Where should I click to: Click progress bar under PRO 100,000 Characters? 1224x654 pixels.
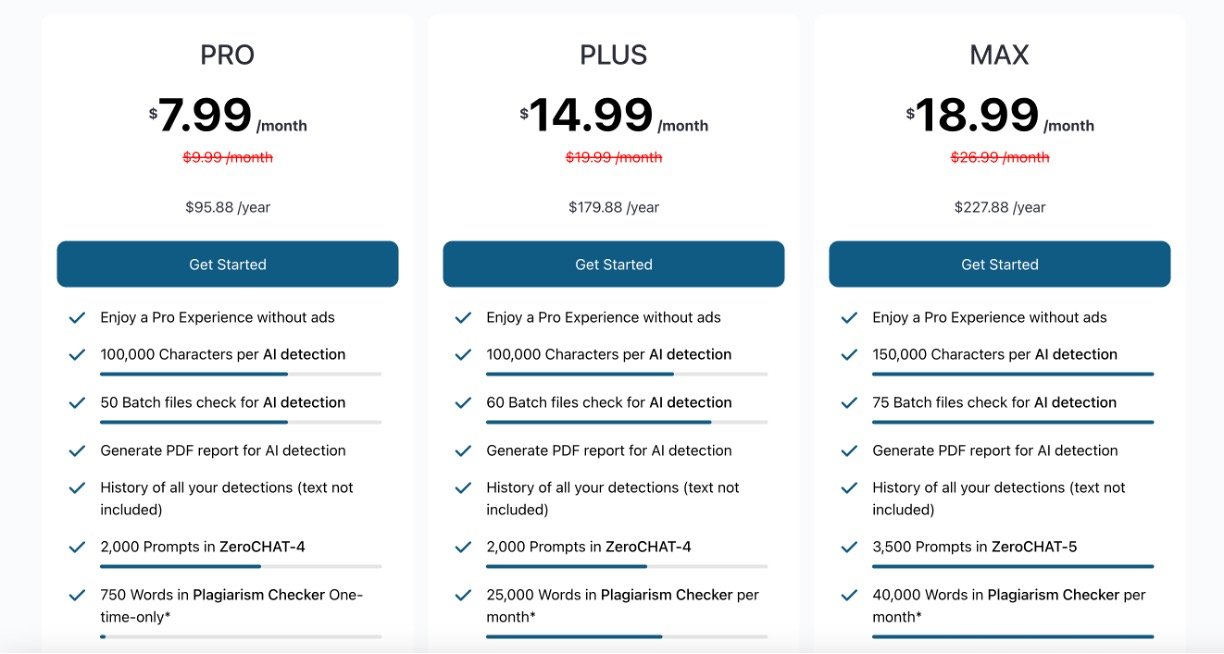tap(240, 374)
